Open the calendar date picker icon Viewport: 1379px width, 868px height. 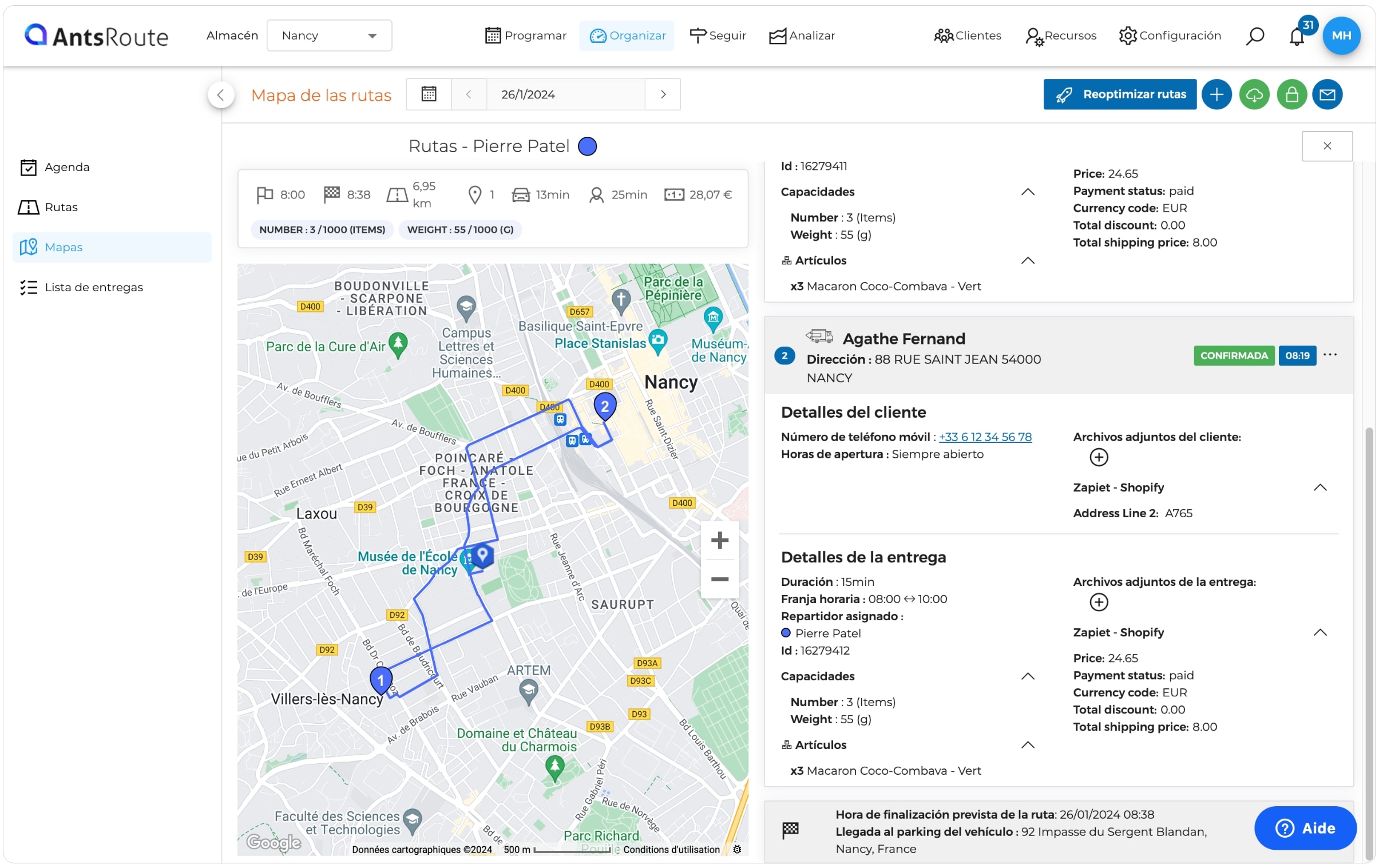[x=429, y=94]
